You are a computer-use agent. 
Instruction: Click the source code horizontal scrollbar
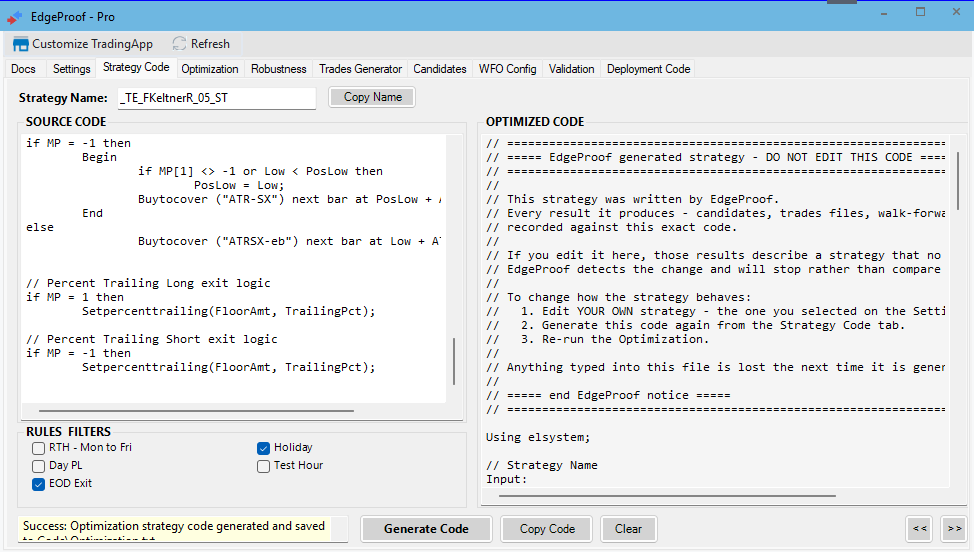(196, 411)
